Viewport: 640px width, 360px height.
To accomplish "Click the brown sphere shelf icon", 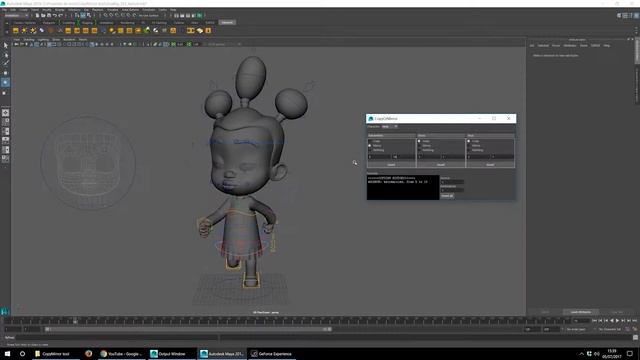I will (51, 31).
